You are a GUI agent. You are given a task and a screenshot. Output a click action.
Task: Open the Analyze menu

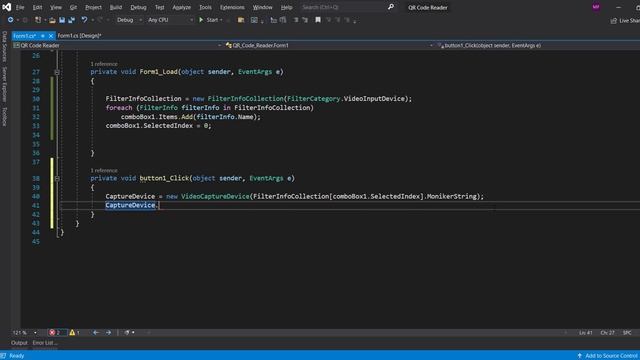(182, 7)
